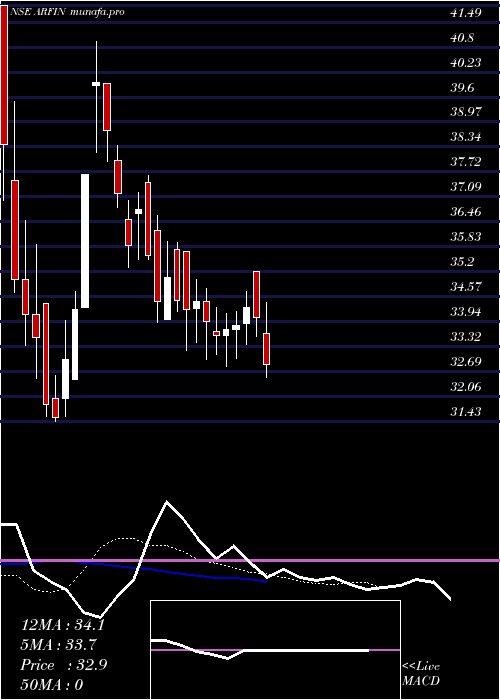Select the 32.69 price axis label
The height and width of the screenshot is (700, 500).
(466, 362)
